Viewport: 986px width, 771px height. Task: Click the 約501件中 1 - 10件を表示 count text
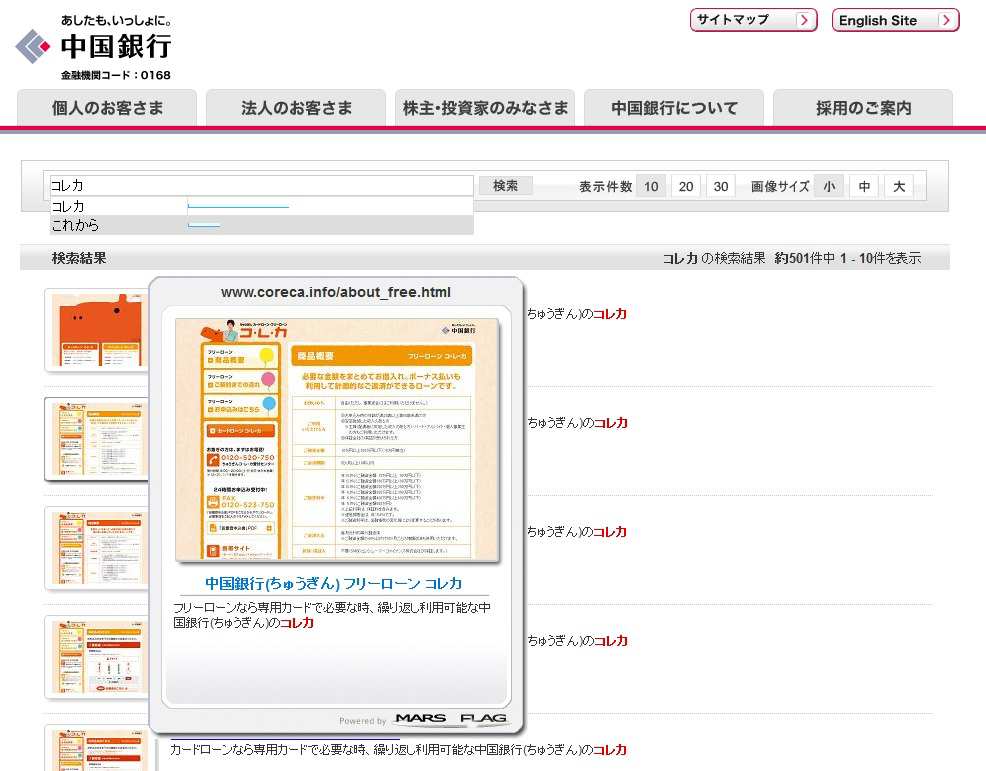point(848,258)
